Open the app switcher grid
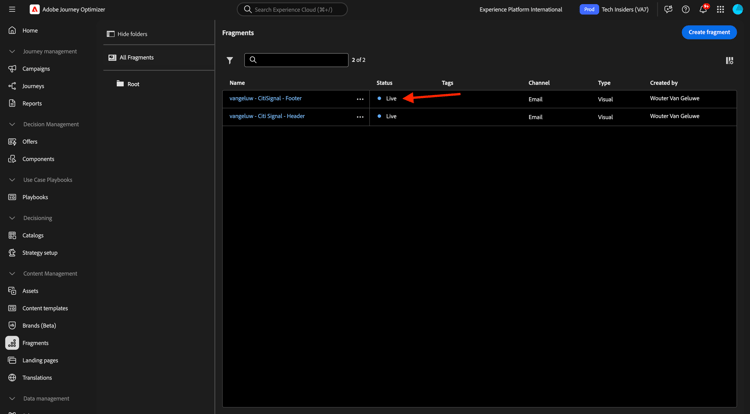Image resolution: width=750 pixels, height=414 pixels. 720,9
